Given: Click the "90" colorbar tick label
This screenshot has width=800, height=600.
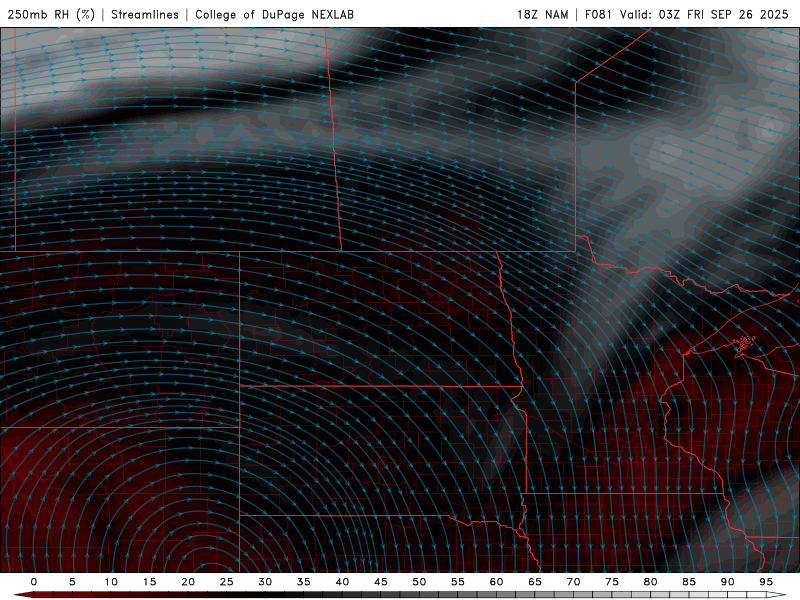Looking at the screenshot, I should (728, 582).
